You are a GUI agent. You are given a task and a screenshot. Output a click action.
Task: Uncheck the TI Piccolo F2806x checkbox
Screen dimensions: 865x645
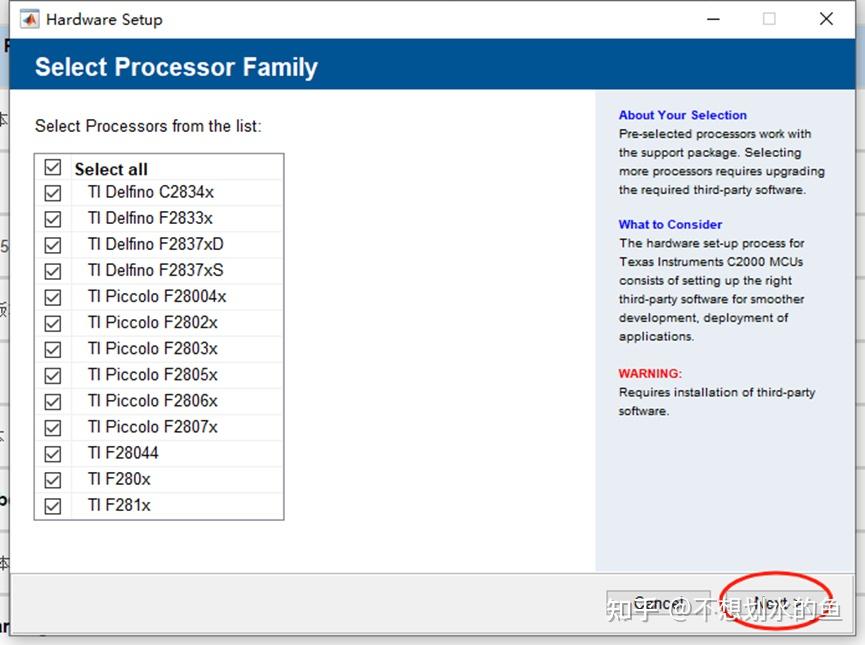pos(52,400)
